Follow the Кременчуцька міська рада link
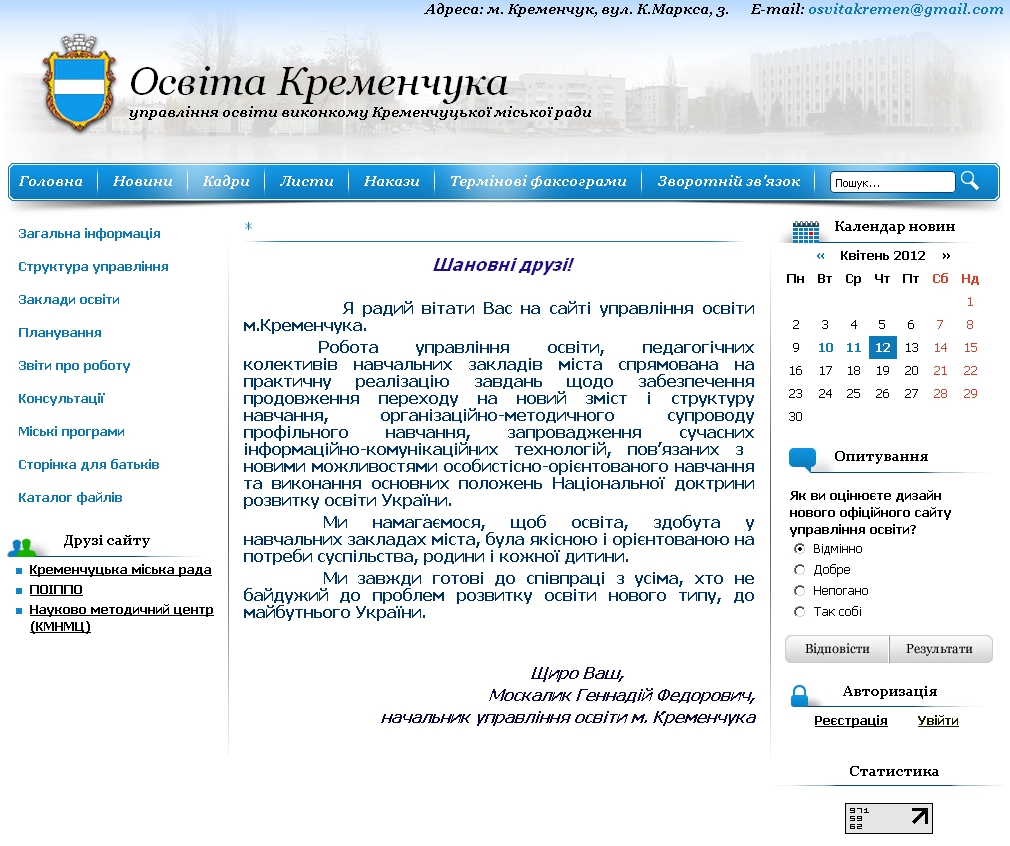This screenshot has height=846, width=1010. click(120, 570)
